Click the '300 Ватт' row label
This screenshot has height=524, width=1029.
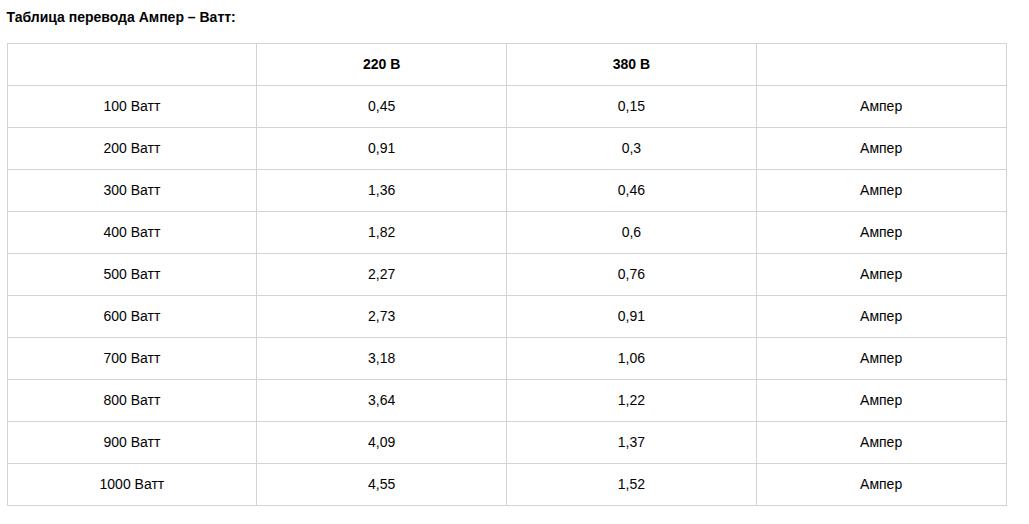click(x=132, y=190)
